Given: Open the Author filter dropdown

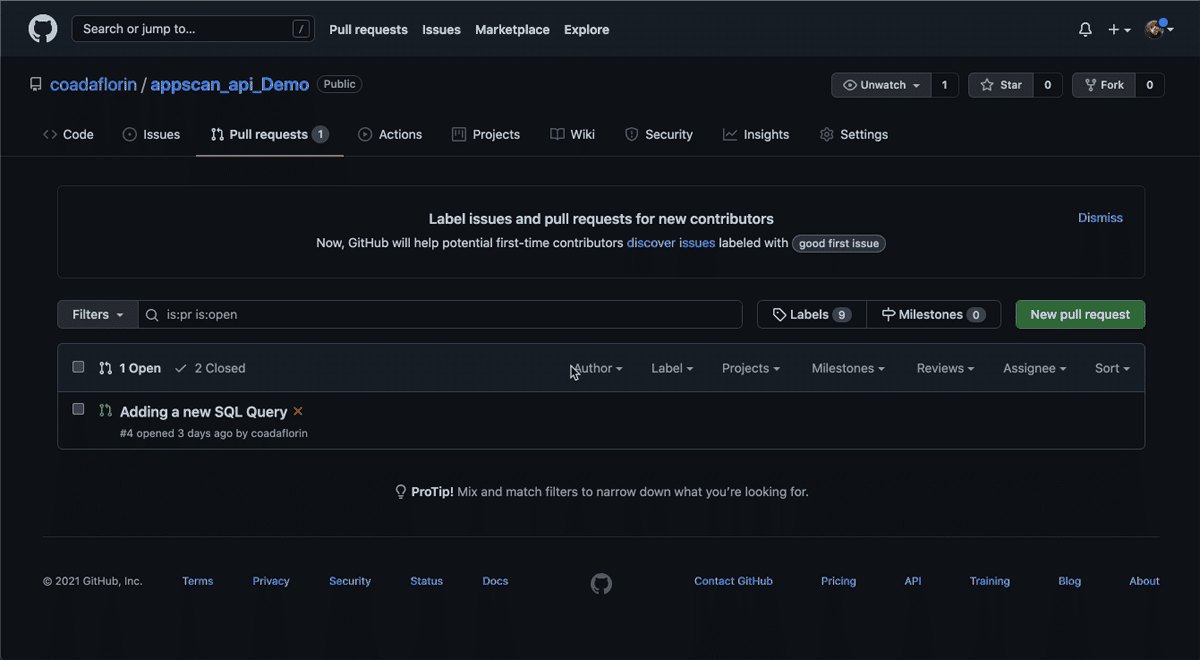Looking at the screenshot, I should click(x=597, y=368).
